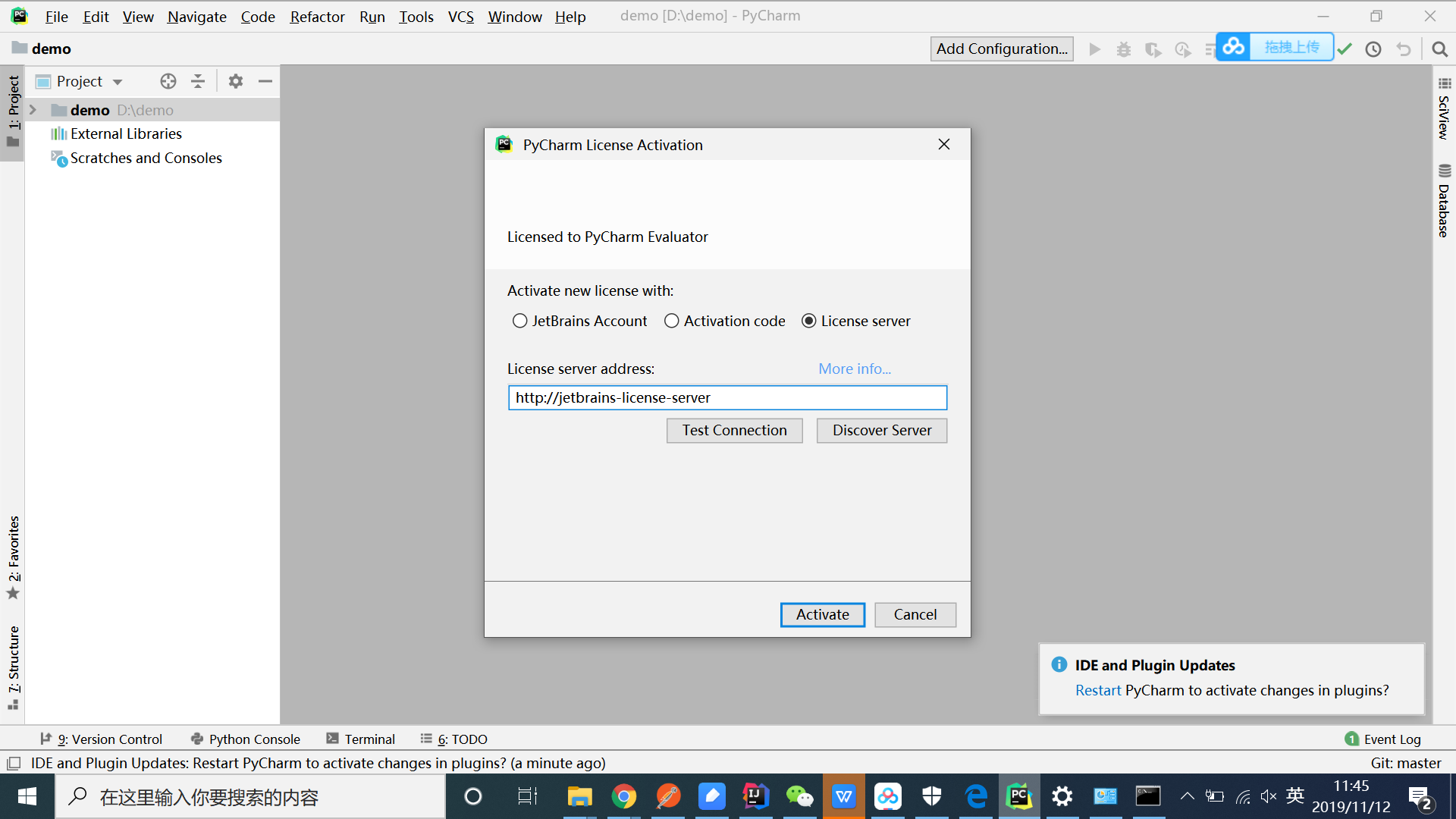Click the PyCharm taskbar icon

pos(1019,796)
